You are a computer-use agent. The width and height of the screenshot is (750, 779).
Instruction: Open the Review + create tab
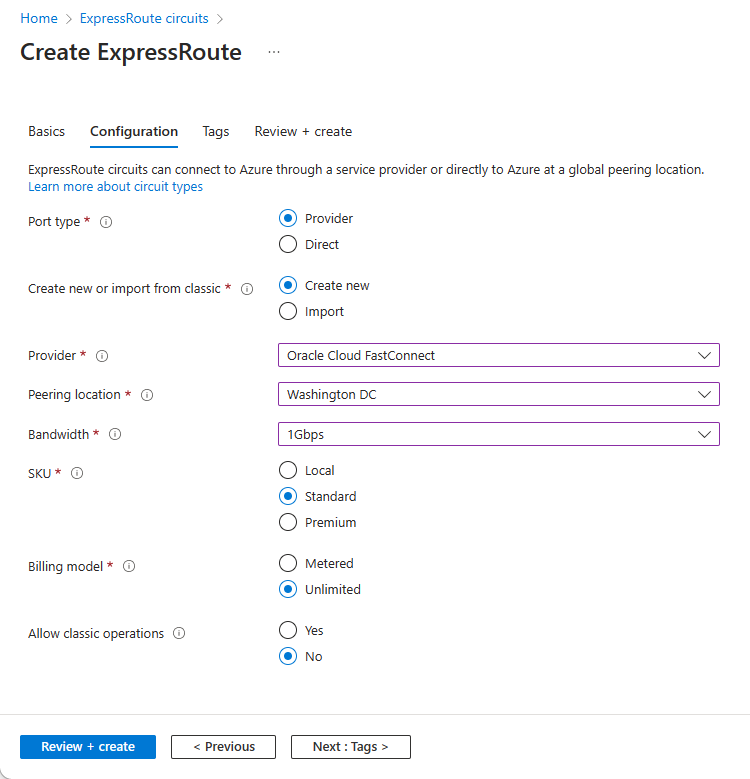303,131
